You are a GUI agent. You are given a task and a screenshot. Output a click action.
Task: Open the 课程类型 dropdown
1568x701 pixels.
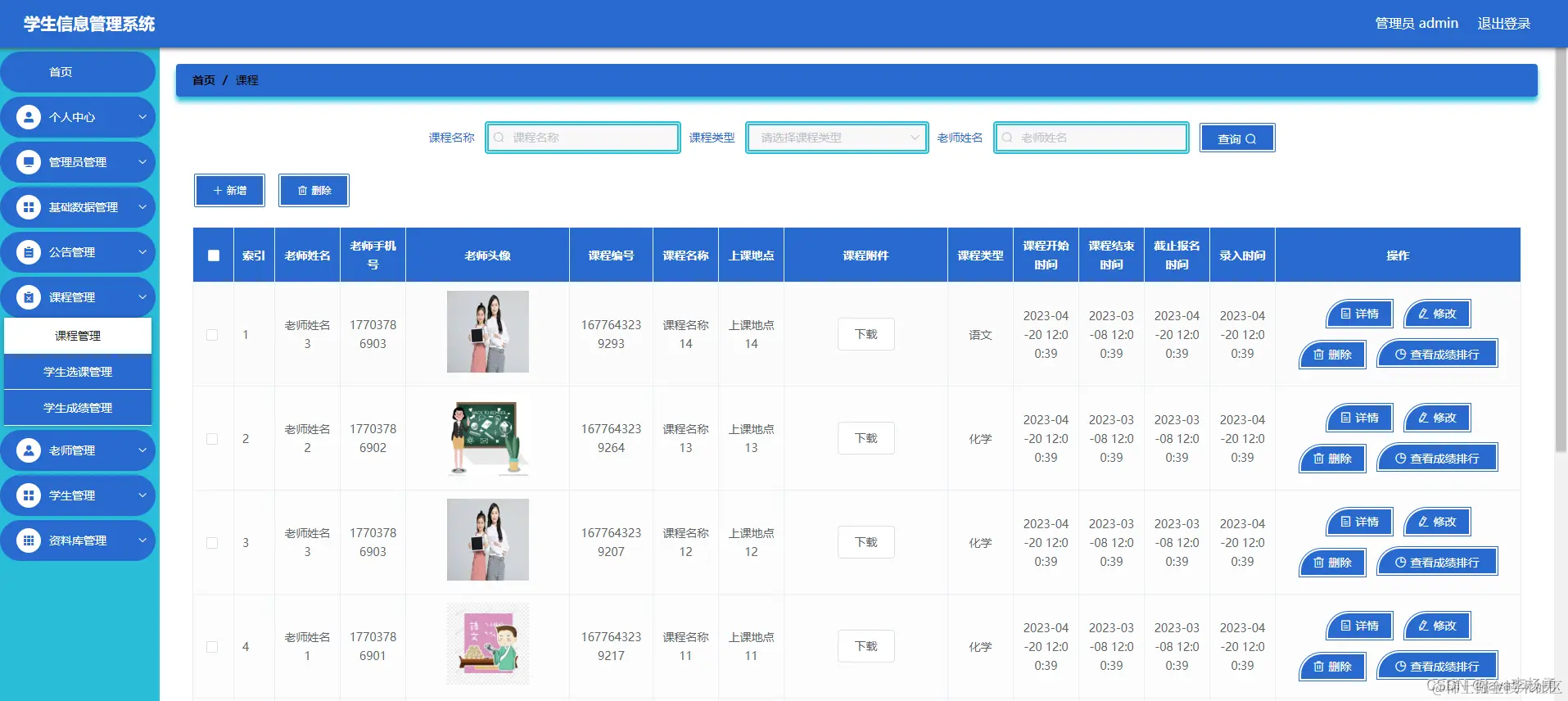(x=837, y=138)
